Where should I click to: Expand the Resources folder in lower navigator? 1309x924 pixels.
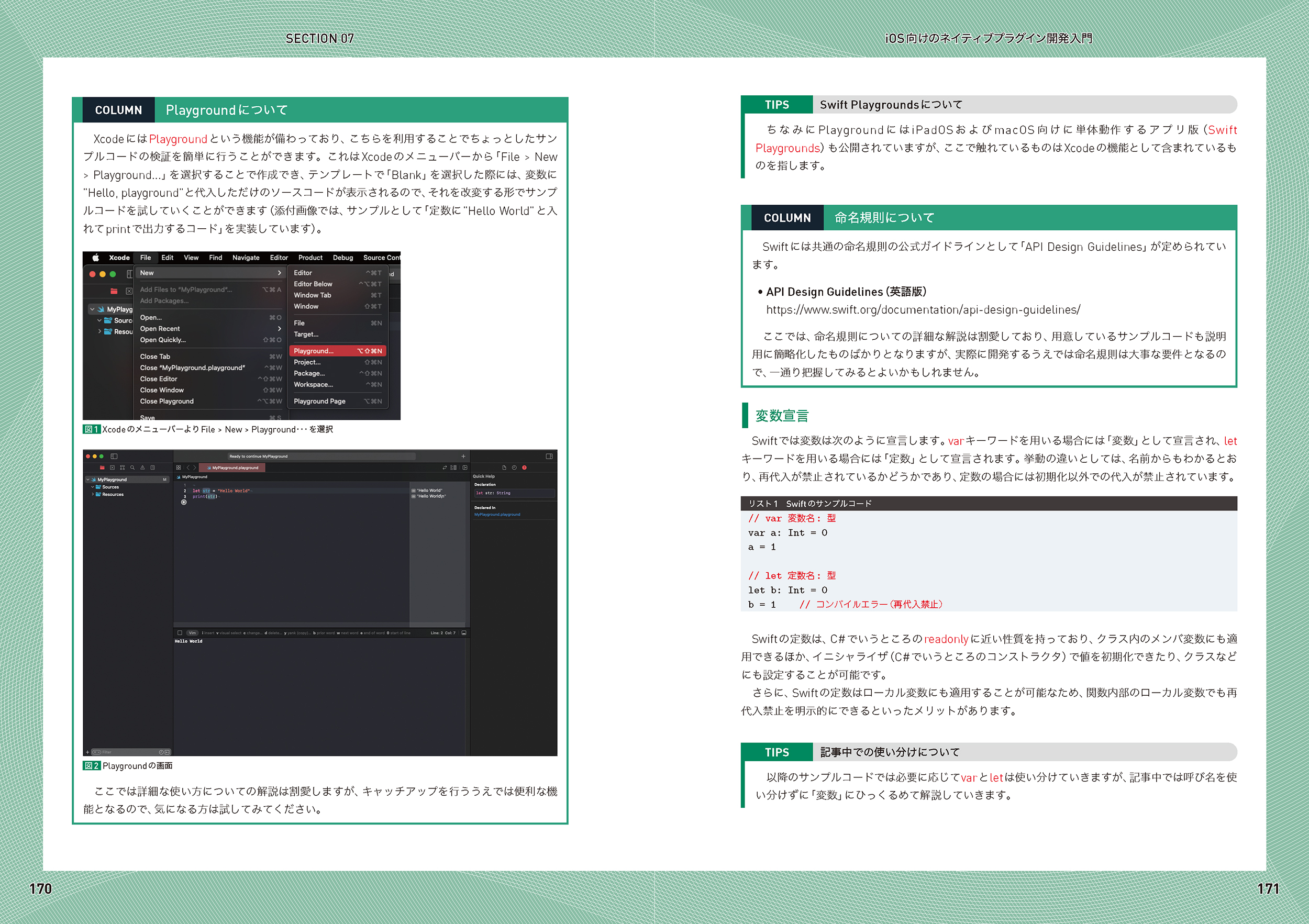pyautogui.click(x=92, y=494)
